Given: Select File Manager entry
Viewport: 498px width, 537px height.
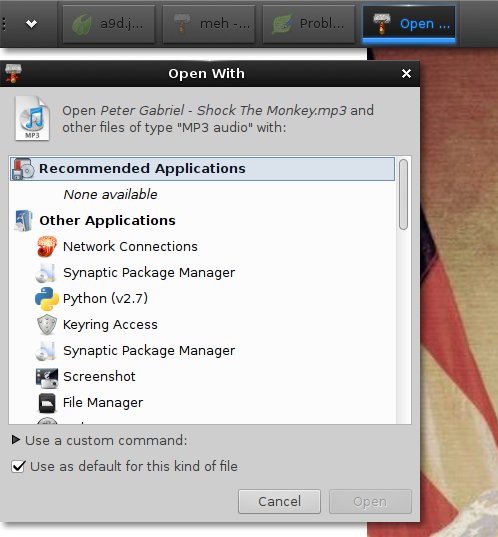Looking at the screenshot, I should click(x=202, y=402).
